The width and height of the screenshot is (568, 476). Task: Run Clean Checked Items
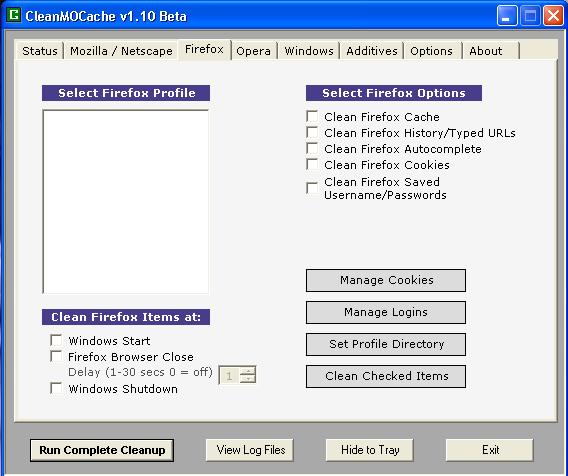tap(386, 376)
